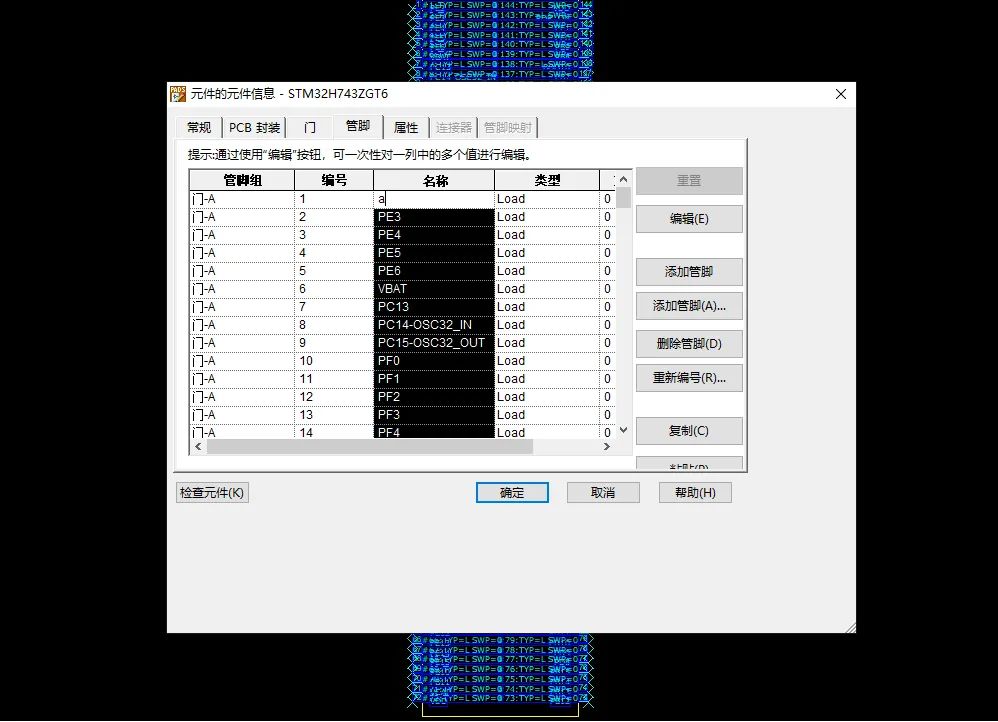Switch to the 常规 tab
The height and width of the screenshot is (722, 998).
point(199,127)
